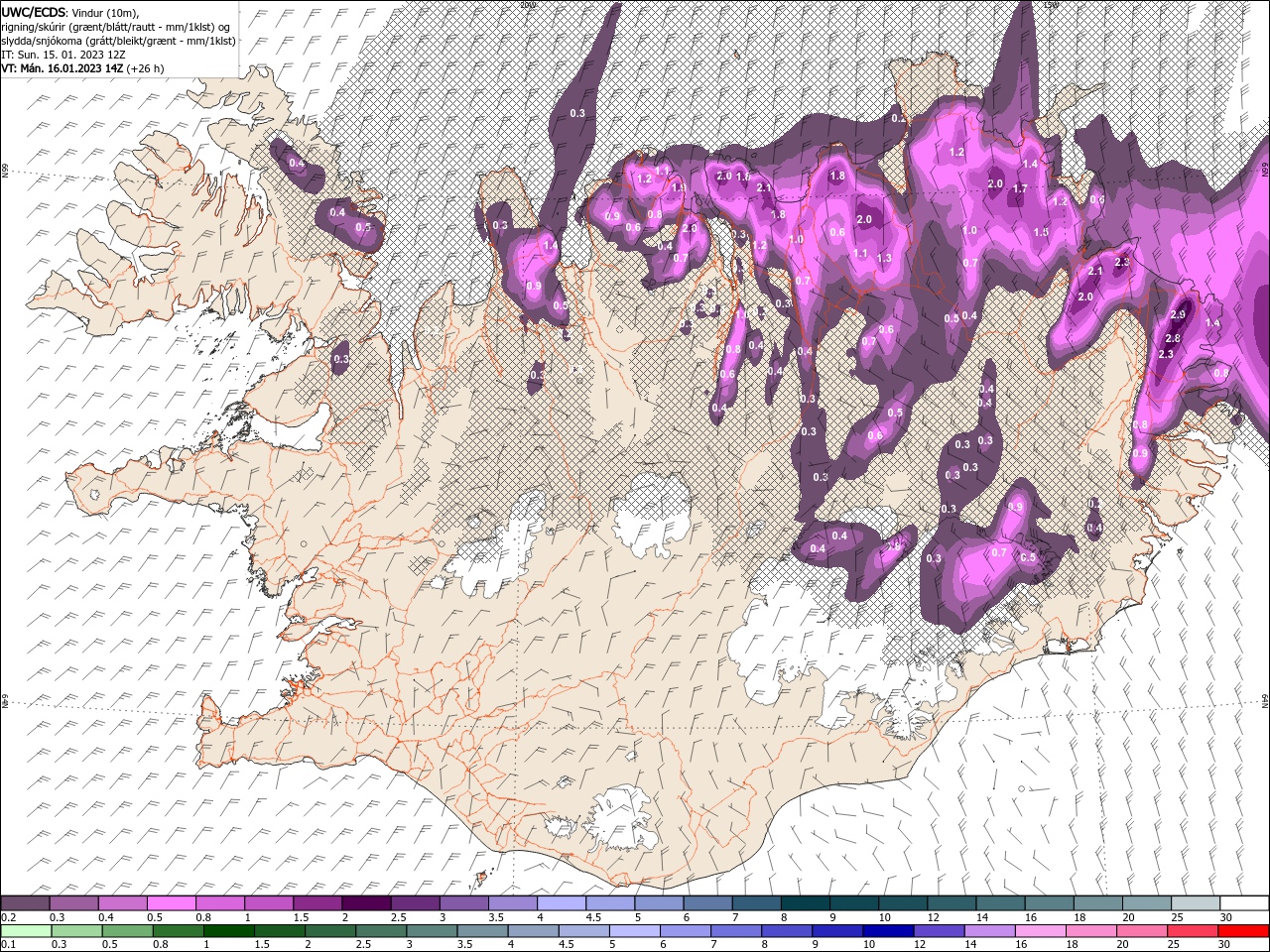Pick the darkest green 1–1.5 swatch in the bottom row
Image resolution: width=1270 pixels, height=952 pixels.
coord(227,931)
